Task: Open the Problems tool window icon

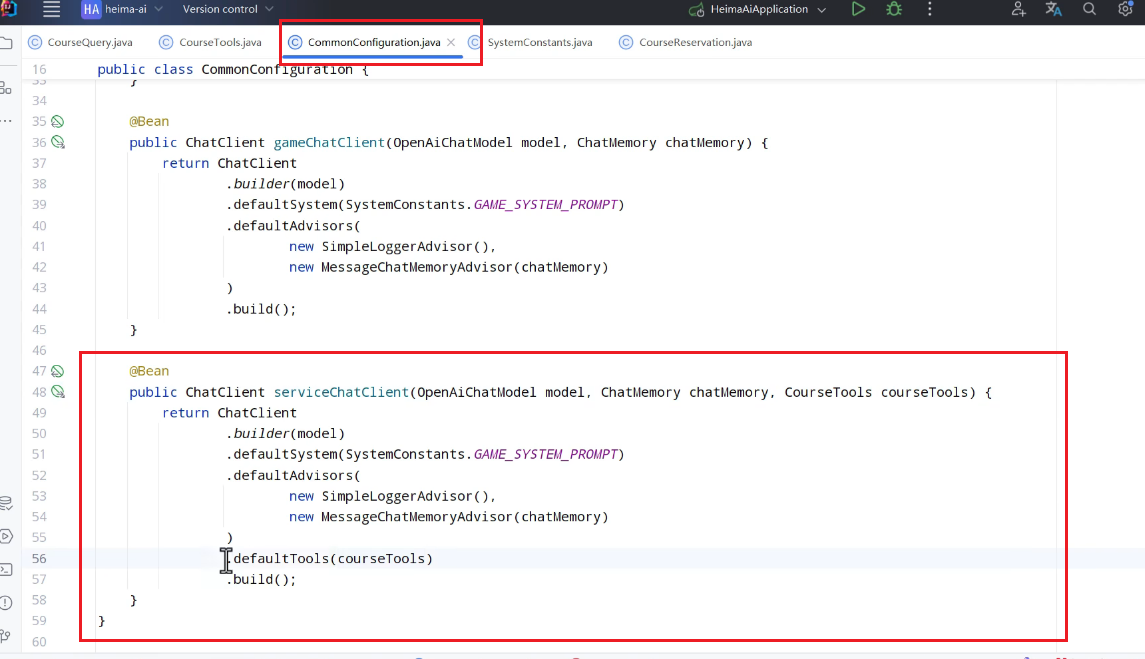Action: 7,603
